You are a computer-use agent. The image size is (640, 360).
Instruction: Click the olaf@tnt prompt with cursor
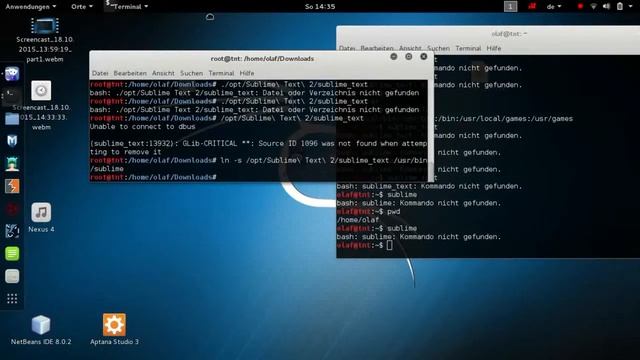pyautogui.click(x=364, y=245)
